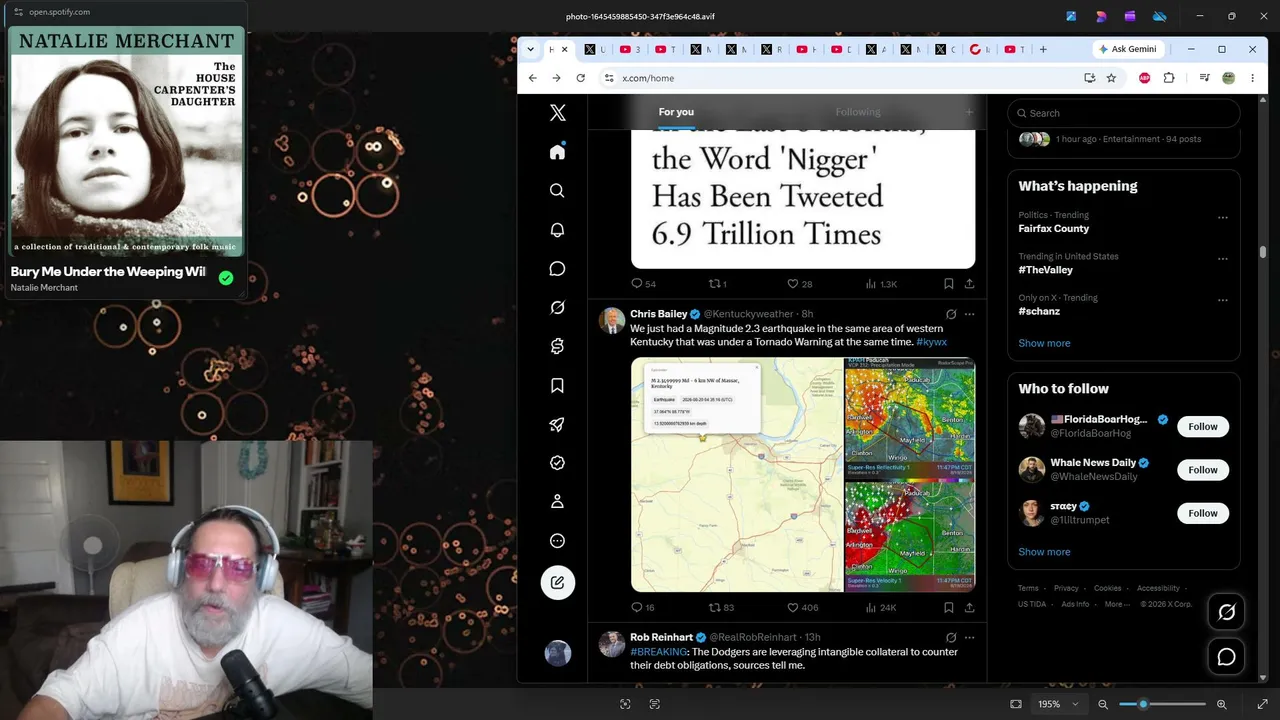
Task: Open the Natalie Merchant album cover thumbnail
Action: click(126, 141)
